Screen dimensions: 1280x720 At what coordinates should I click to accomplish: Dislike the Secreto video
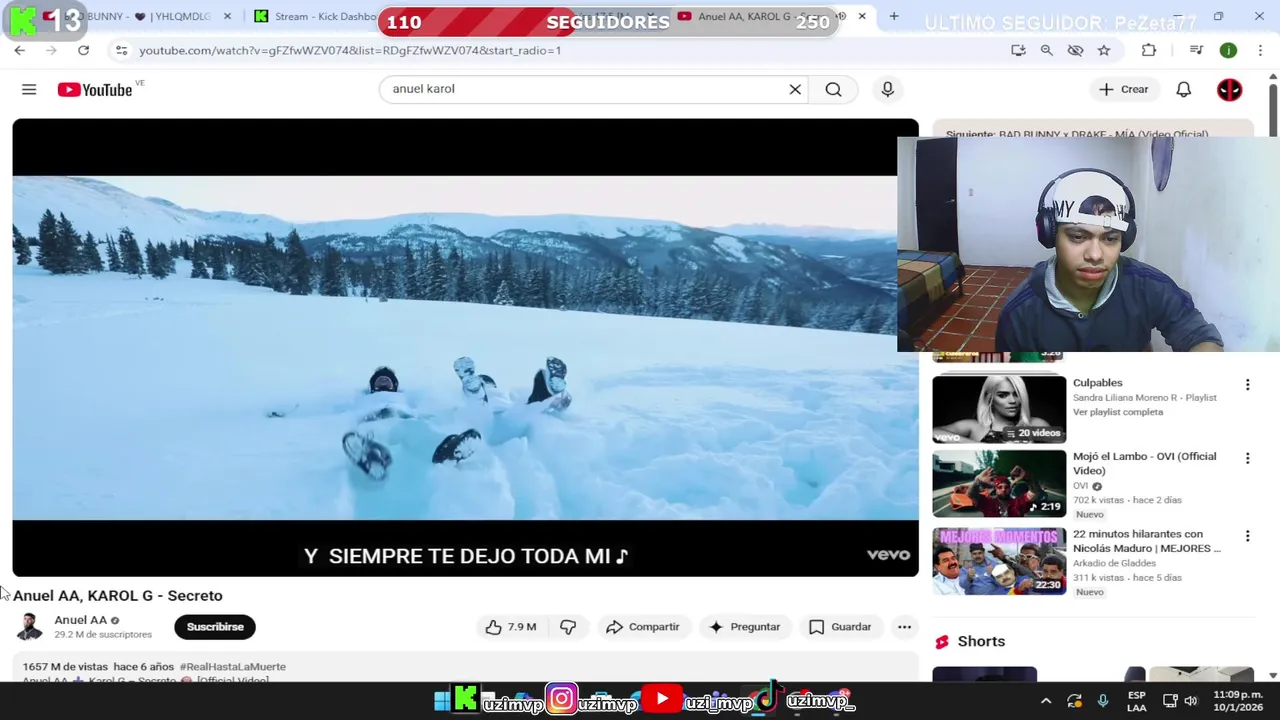click(x=568, y=627)
